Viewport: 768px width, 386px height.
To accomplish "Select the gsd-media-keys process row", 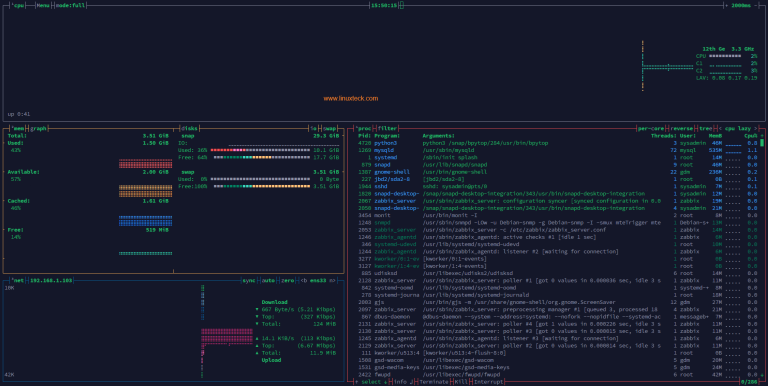I will (x=557, y=367).
